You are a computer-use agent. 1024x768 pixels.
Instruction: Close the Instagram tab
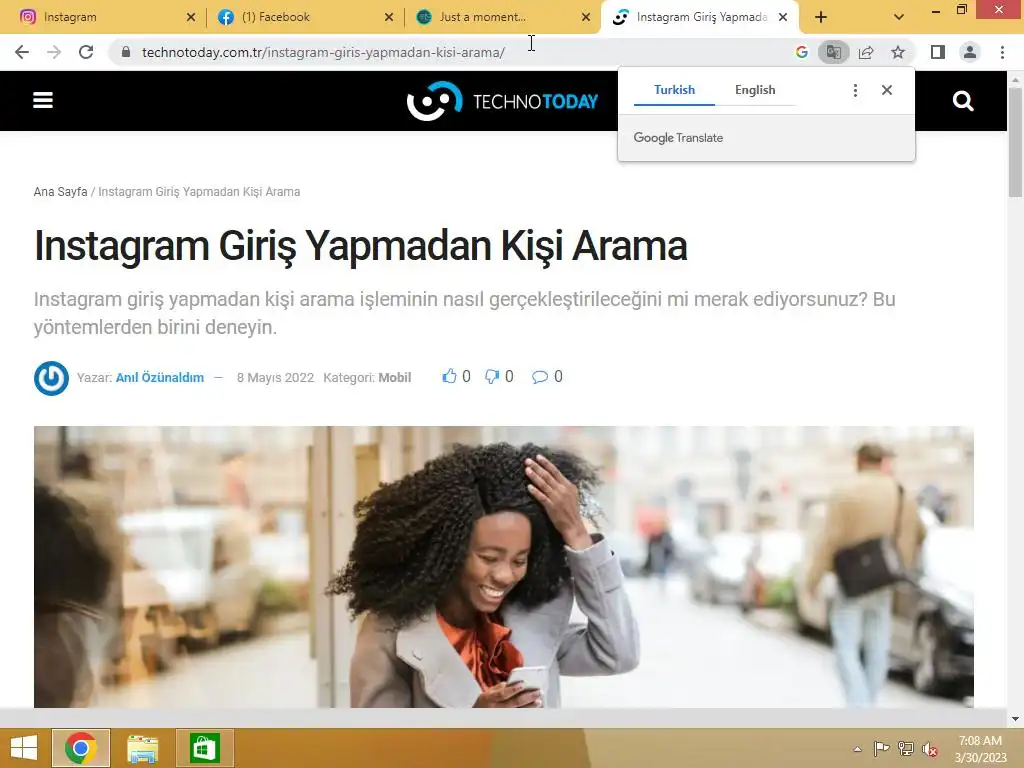[x=191, y=17]
